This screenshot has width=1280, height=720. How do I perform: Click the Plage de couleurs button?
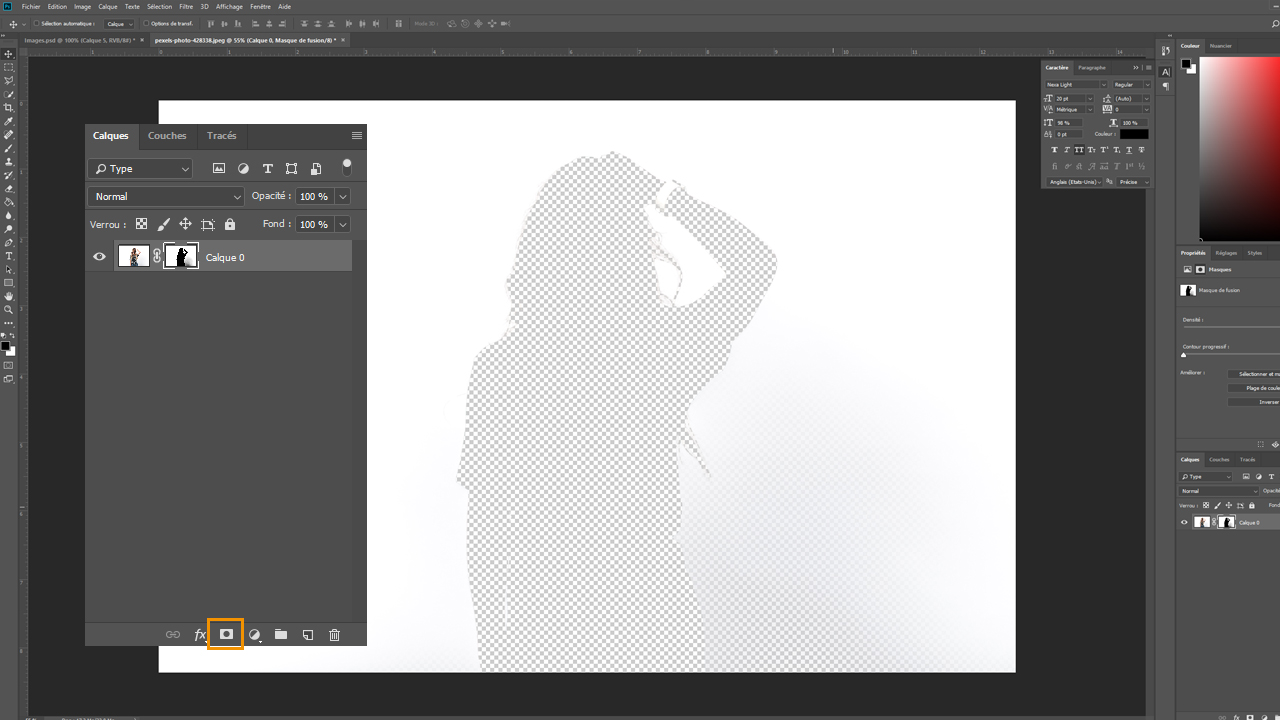[x=1254, y=388]
